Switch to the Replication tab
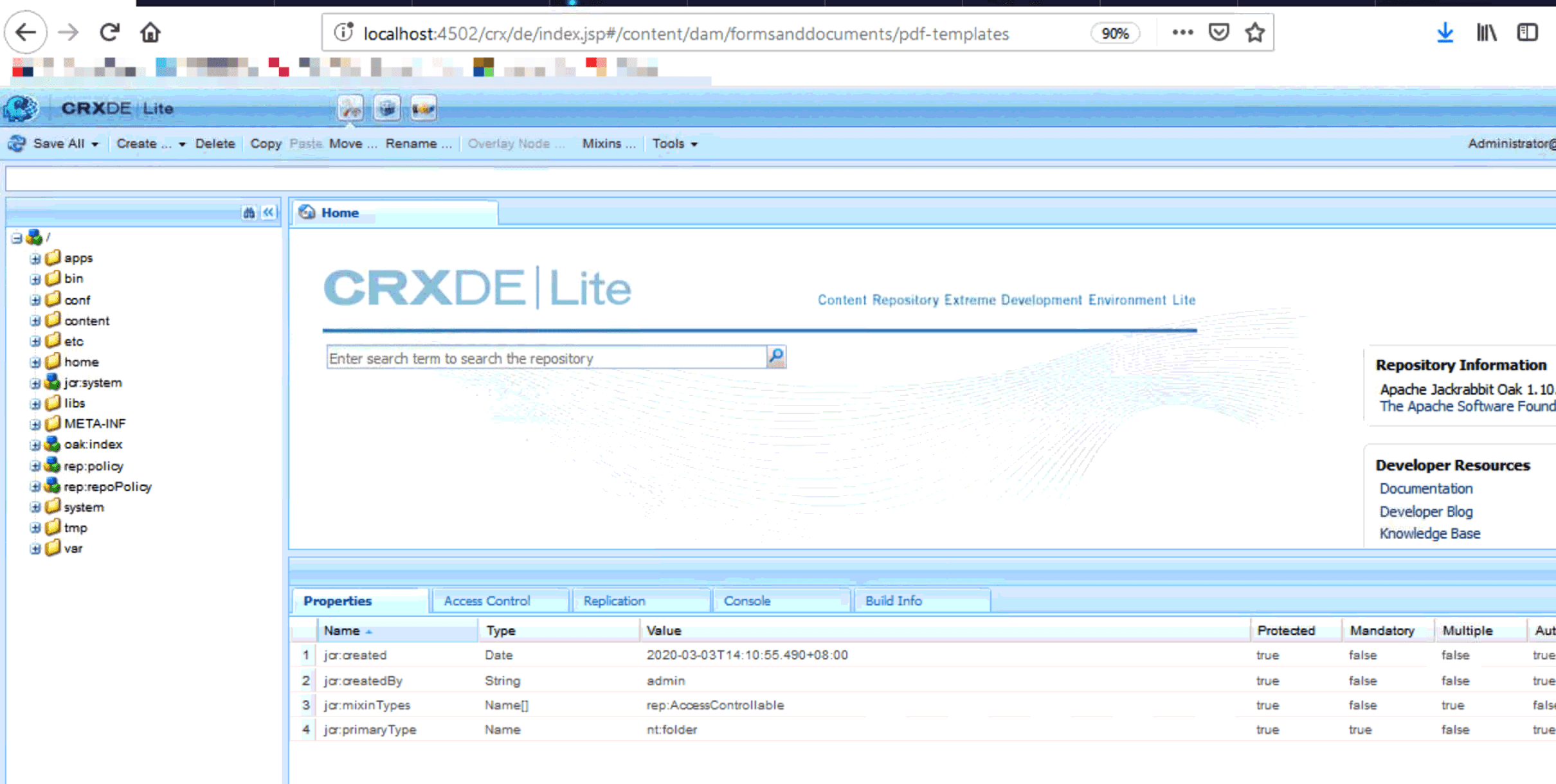 614,600
